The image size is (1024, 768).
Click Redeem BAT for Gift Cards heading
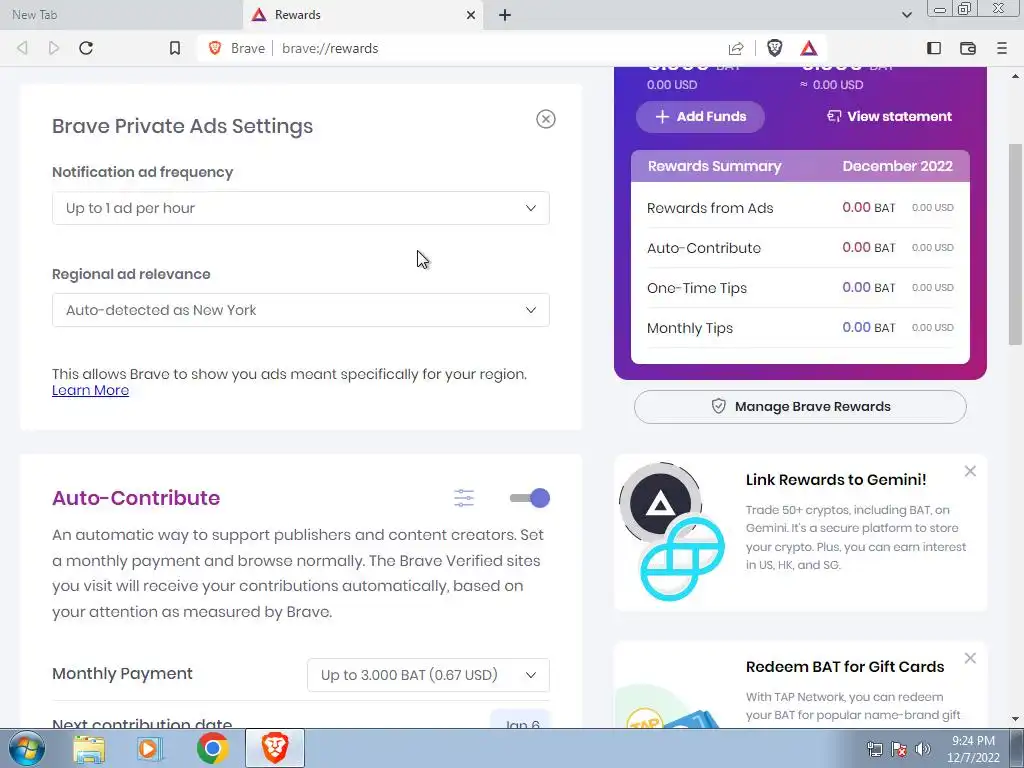845,667
